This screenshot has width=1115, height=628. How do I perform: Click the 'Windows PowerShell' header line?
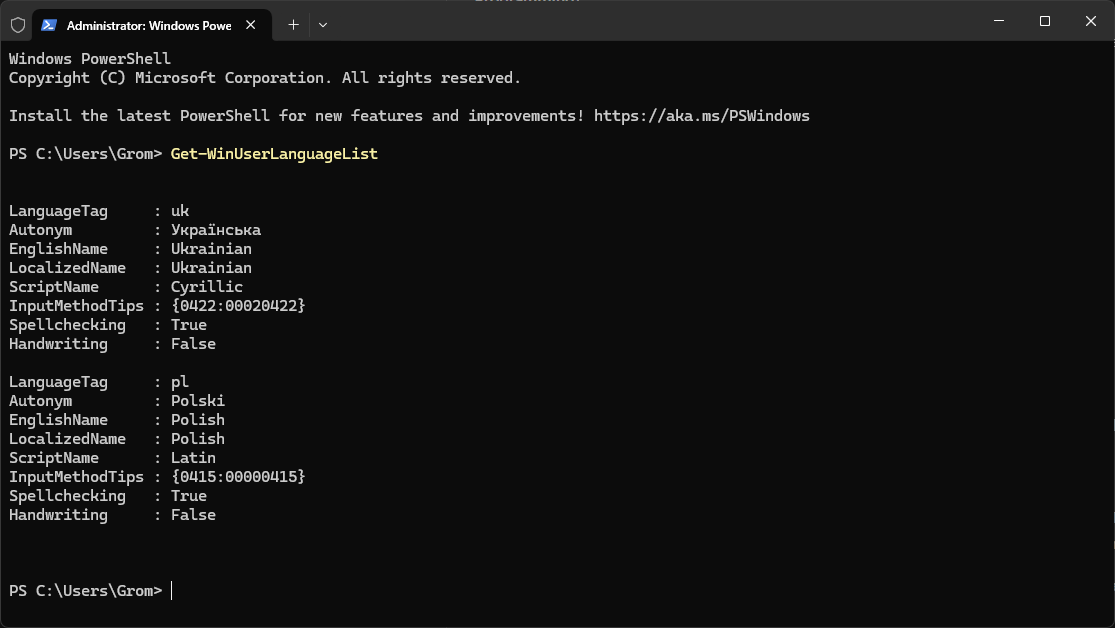(x=90, y=58)
